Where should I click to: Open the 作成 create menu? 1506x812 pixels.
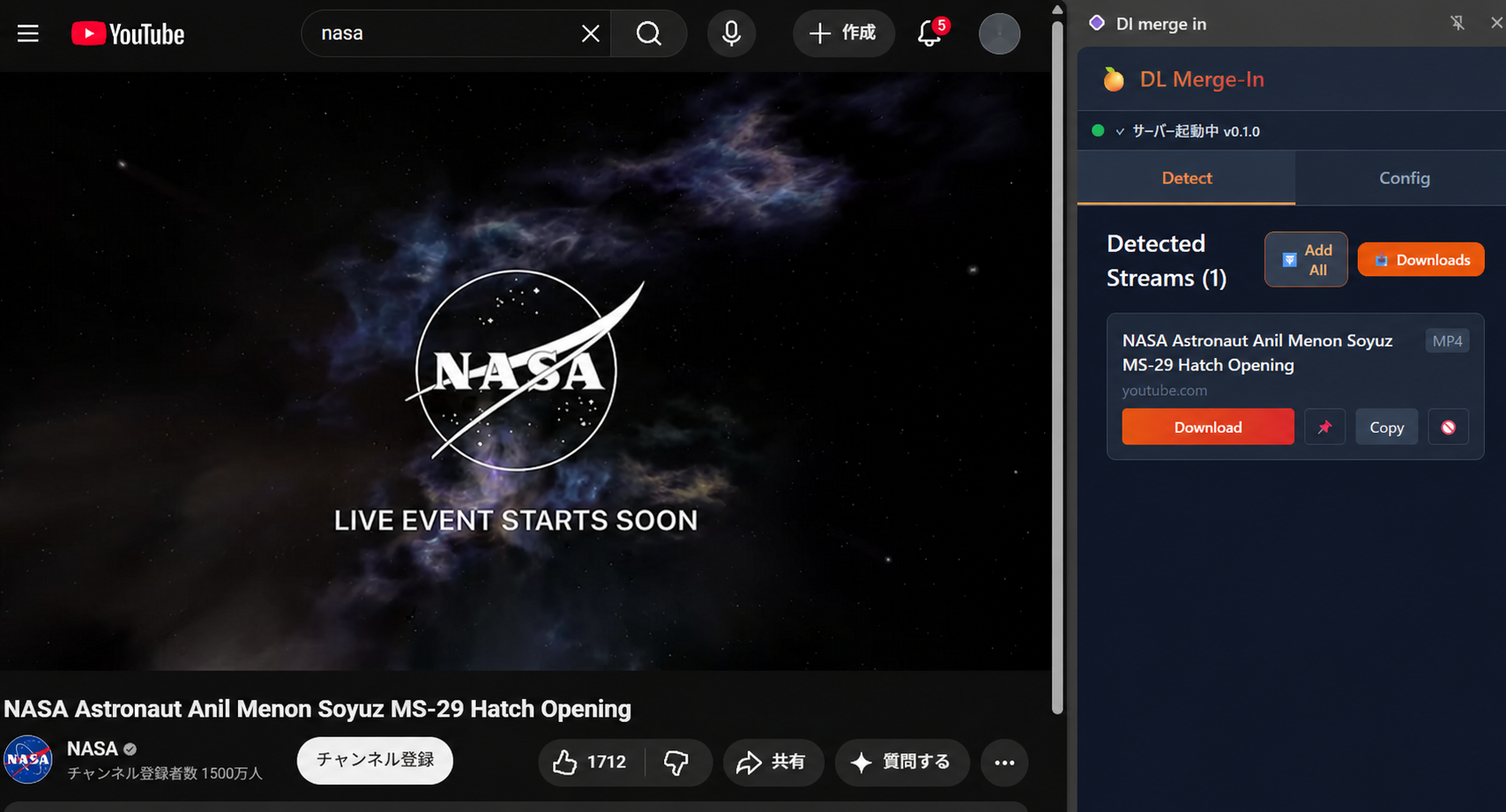[x=844, y=34]
